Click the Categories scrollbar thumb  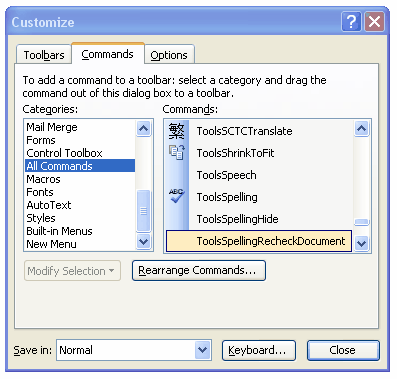pyautogui.click(x=144, y=211)
